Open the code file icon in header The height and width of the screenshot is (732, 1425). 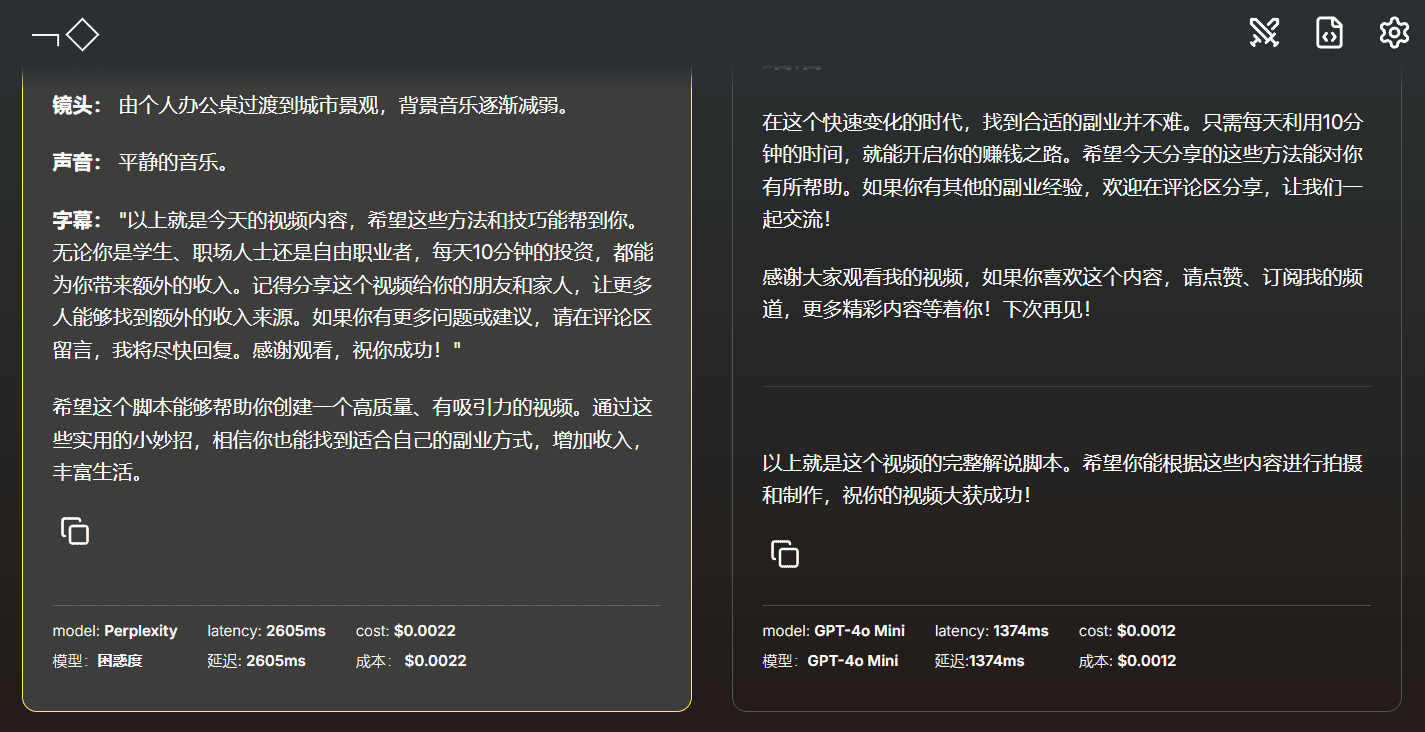coord(1328,33)
